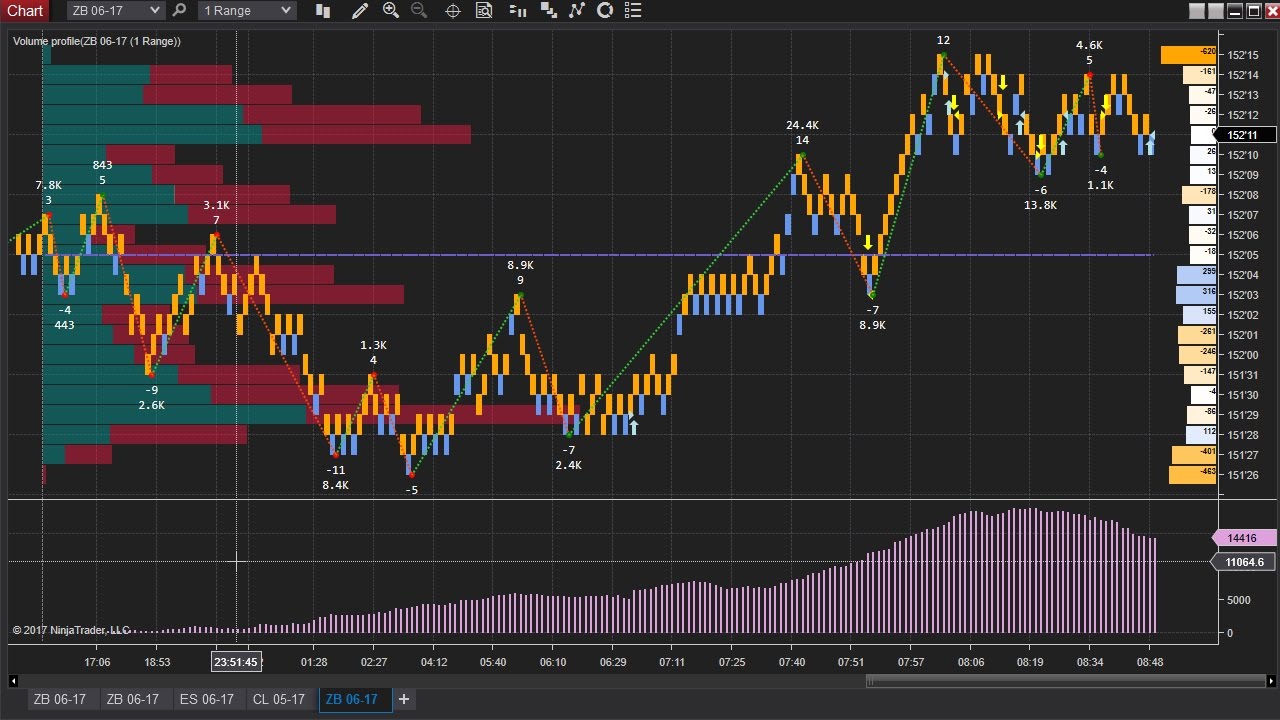Open the properties list icon

click(x=632, y=10)
